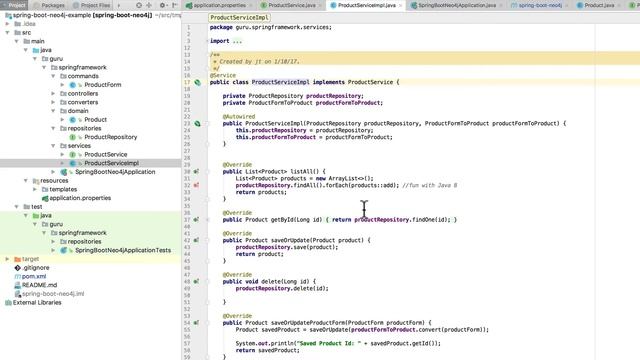640x360 pixels.
Task: Select External Libraries in the tree
Action: pyautogui.click(x=37, y=302)
